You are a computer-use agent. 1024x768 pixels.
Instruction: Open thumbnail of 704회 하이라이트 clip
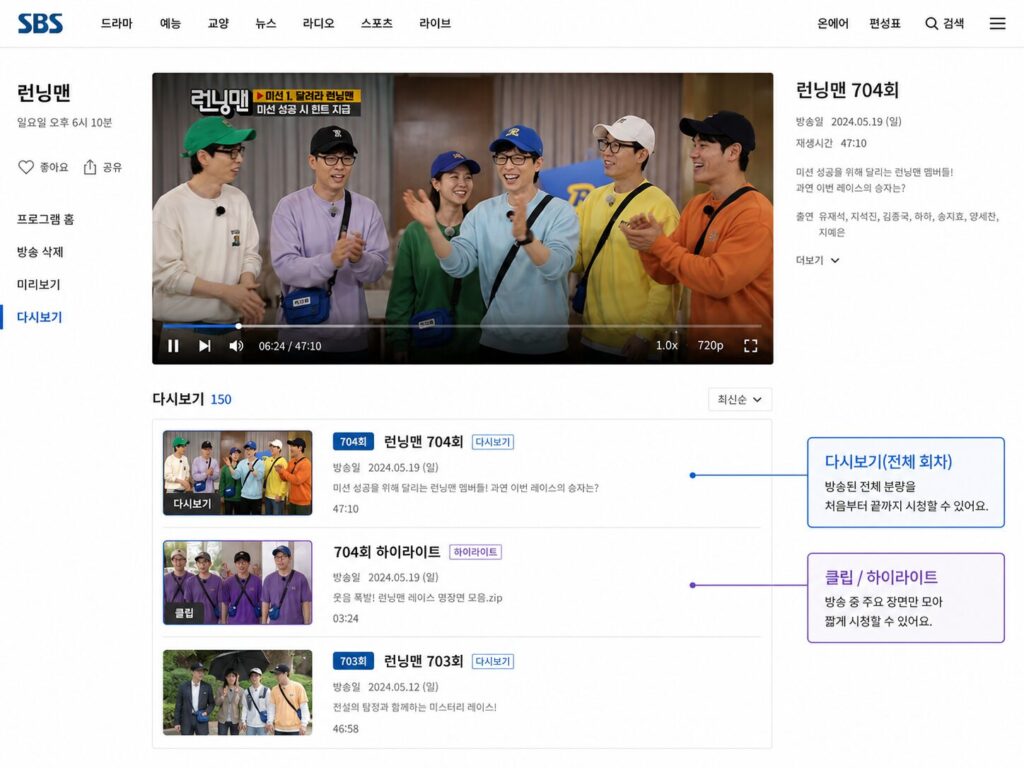238,583
